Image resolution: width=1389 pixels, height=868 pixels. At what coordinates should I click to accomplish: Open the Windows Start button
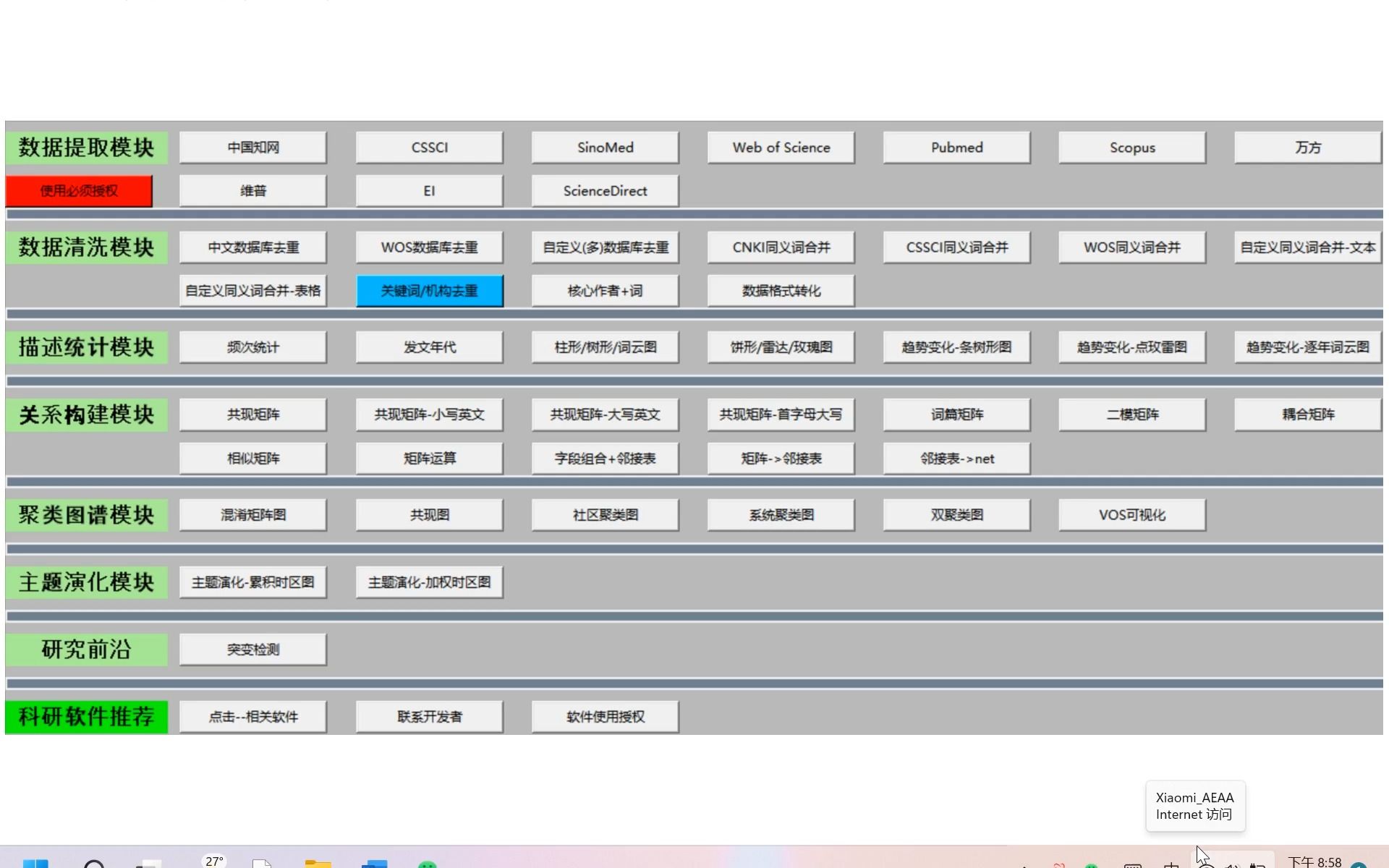[35, 863]
